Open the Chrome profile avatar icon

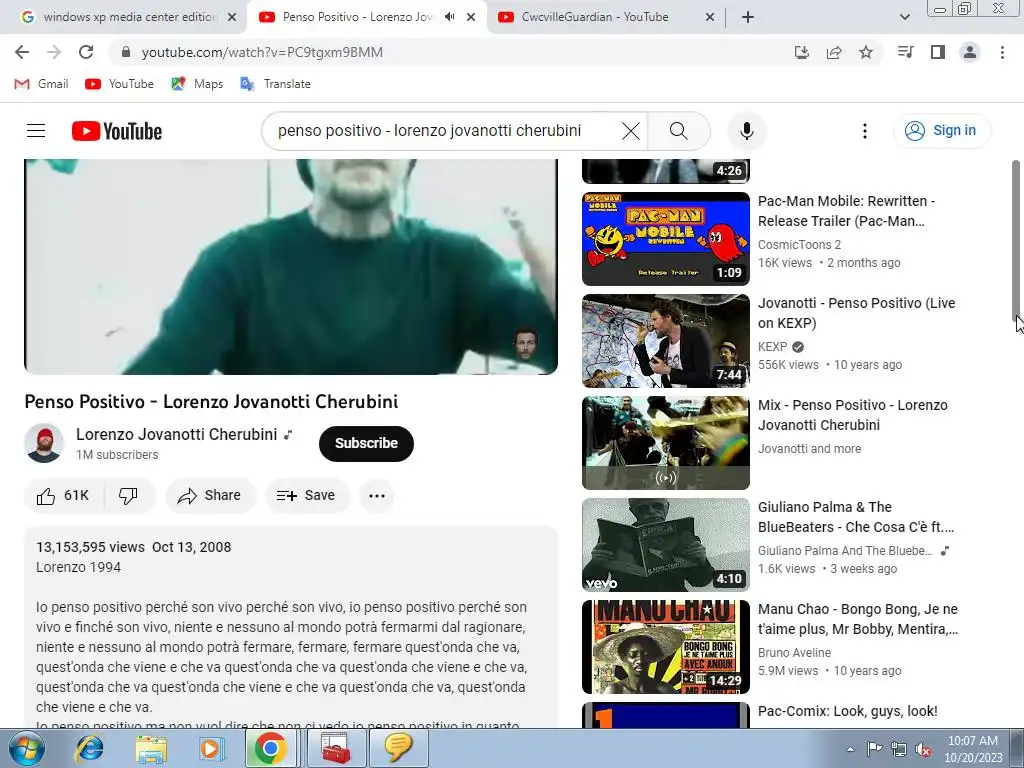970,52
